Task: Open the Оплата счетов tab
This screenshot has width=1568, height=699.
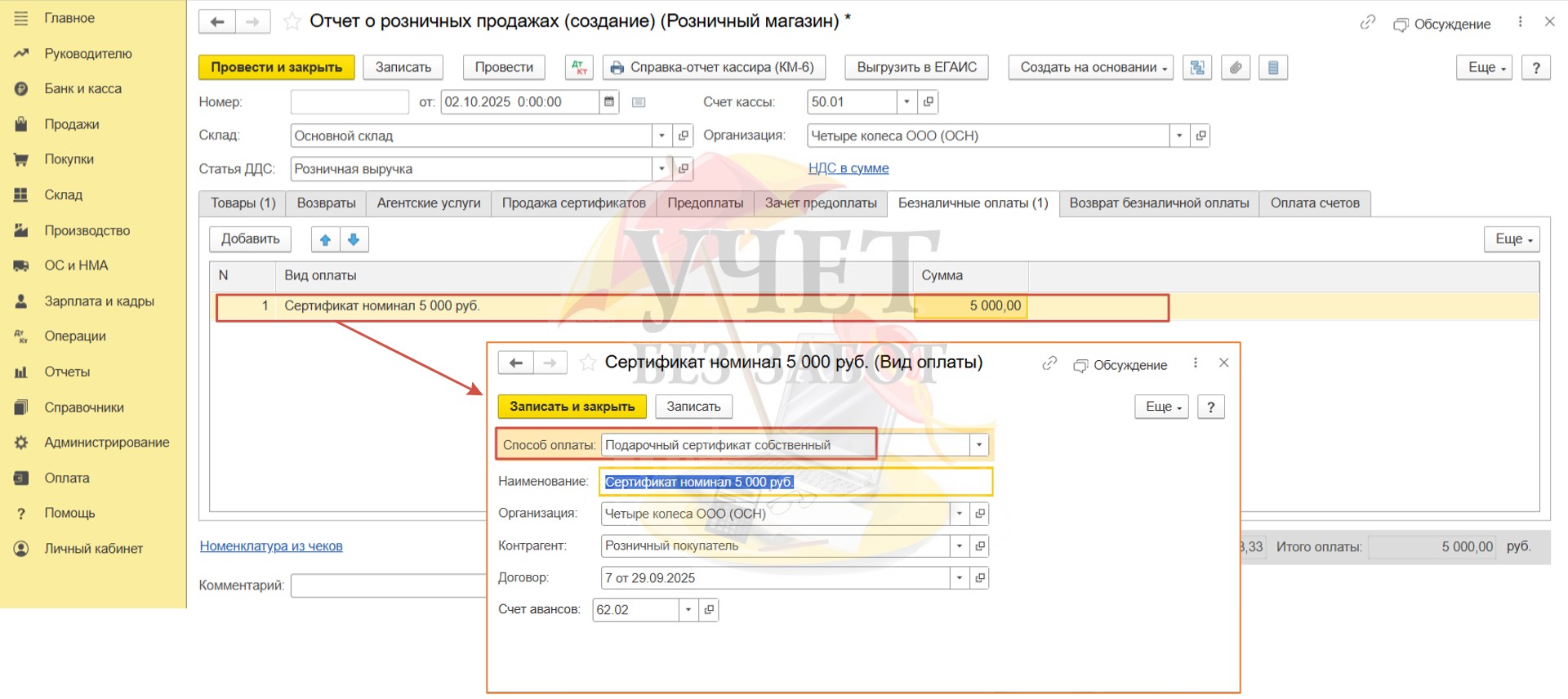Action: (1316, 203)
